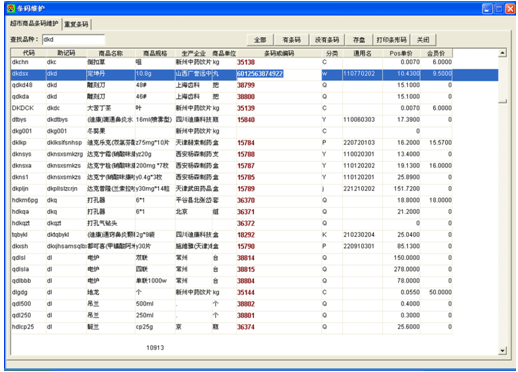The height and width of the screenshot is (372, 518).
Task: Click barcode 38800 in qdkda row
Action: coord(246,97)
